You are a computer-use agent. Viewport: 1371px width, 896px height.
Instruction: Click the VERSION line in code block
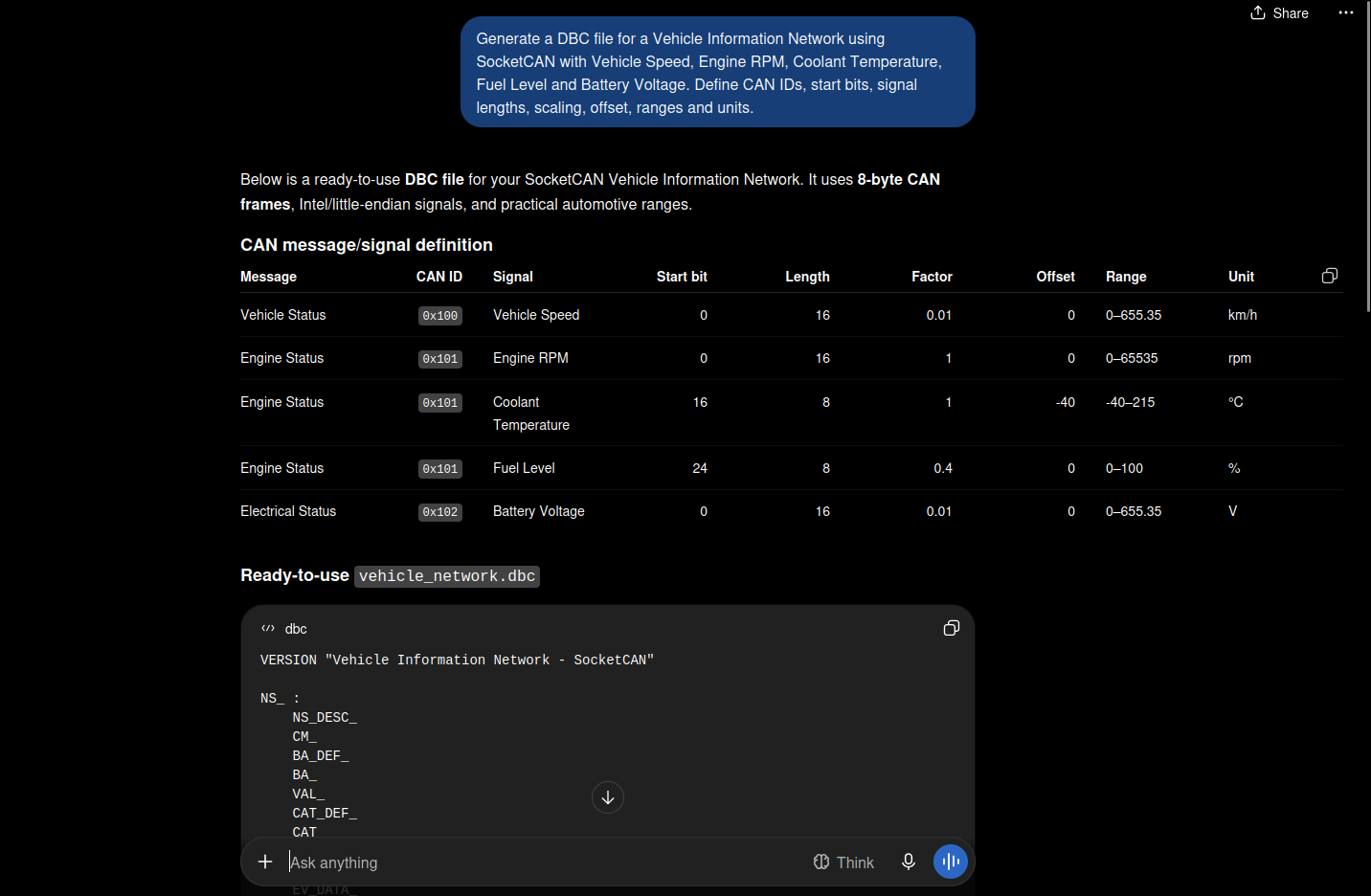457,660
